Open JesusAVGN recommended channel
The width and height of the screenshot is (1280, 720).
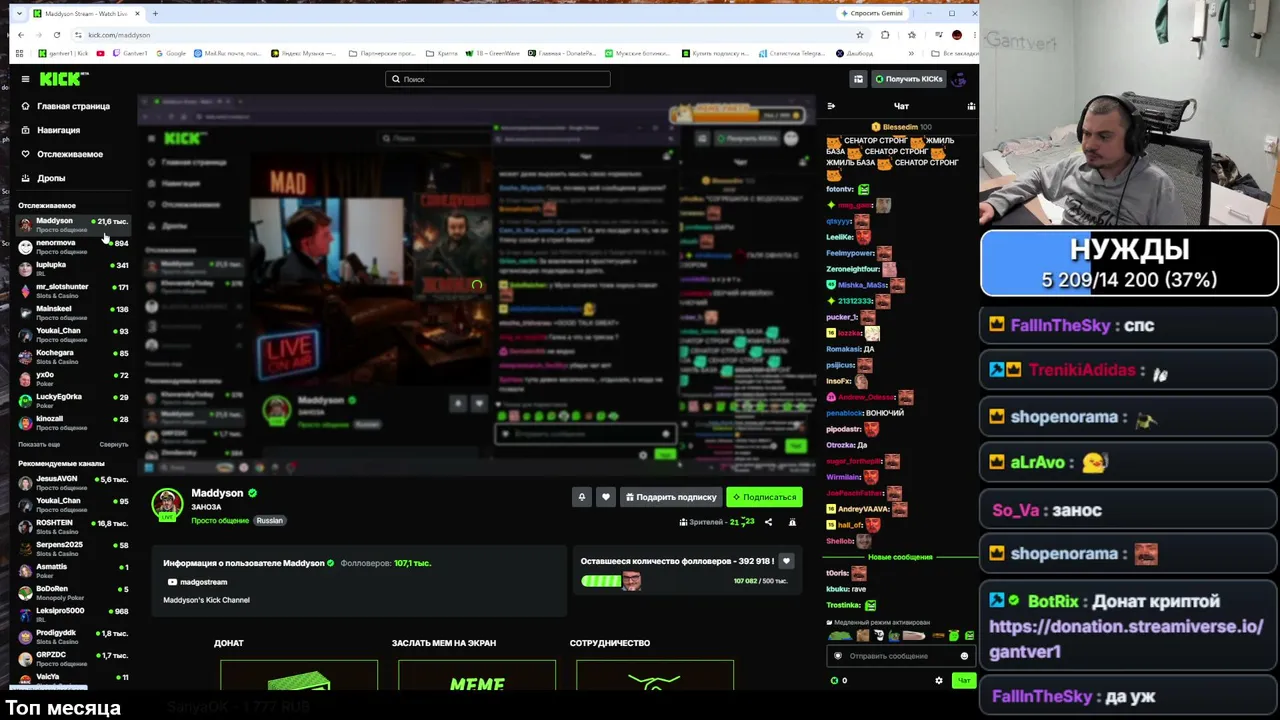click(x=73, y=483)
